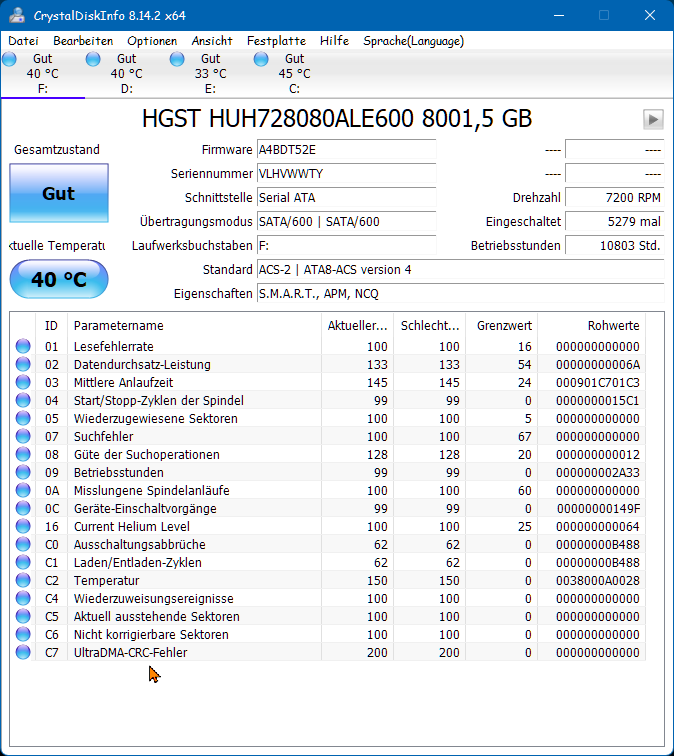Viewport: 674px width, 756px height.
Task: Click the Aktueller... column header
Action: [x=357, y=326]
